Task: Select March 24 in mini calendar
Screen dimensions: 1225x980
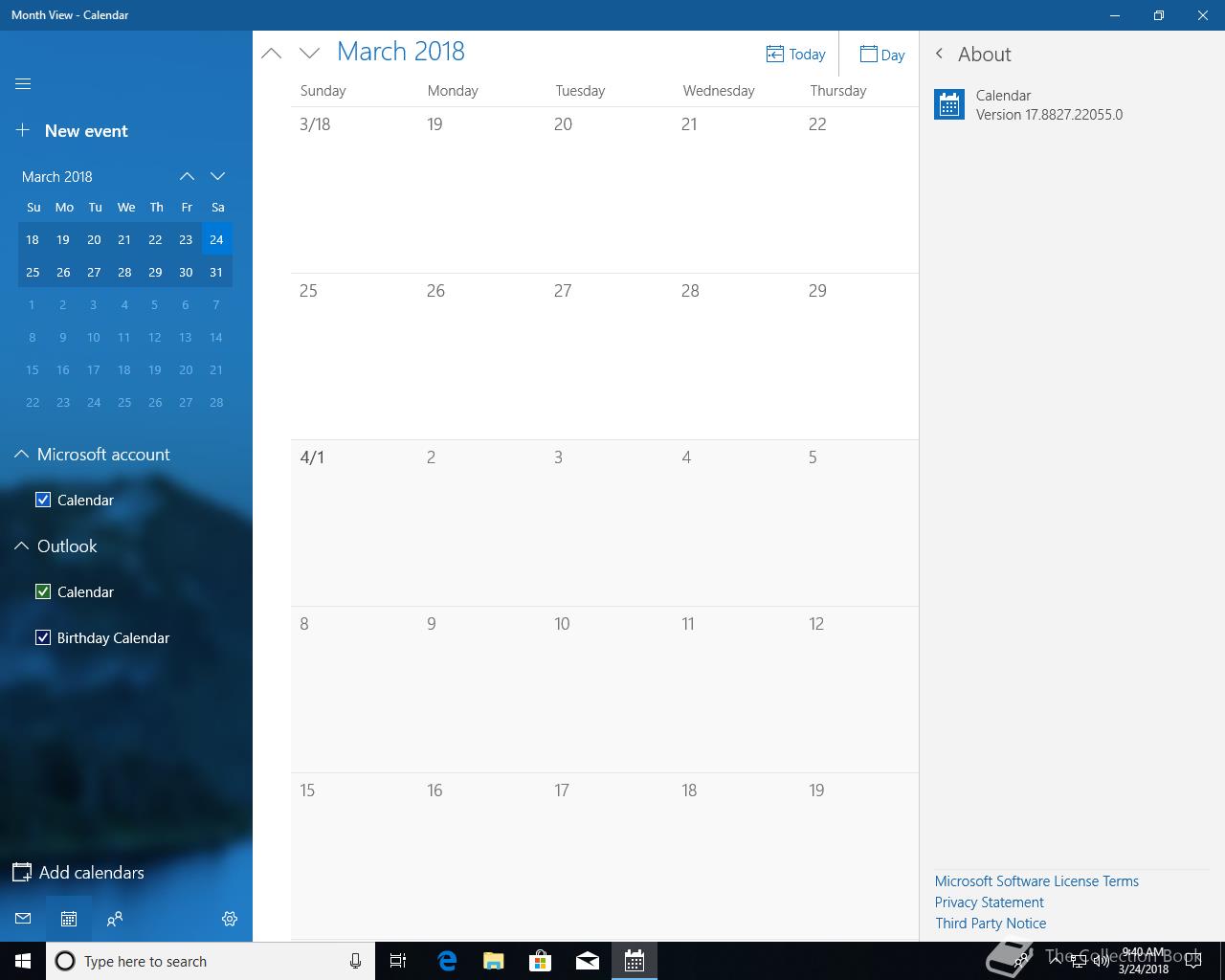Action: pos(216,239)
